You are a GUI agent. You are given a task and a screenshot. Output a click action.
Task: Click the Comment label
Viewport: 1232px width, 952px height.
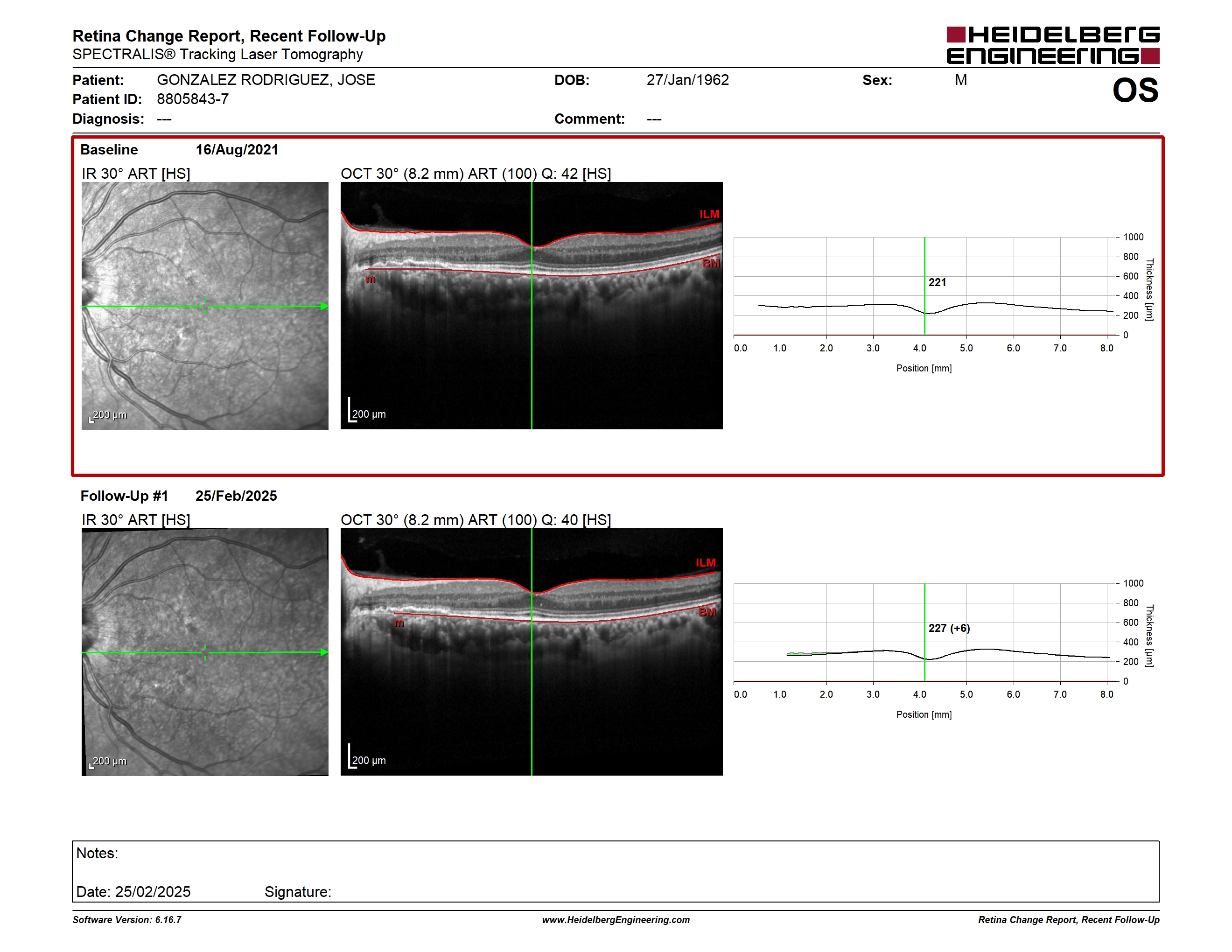tap(589, 119)
